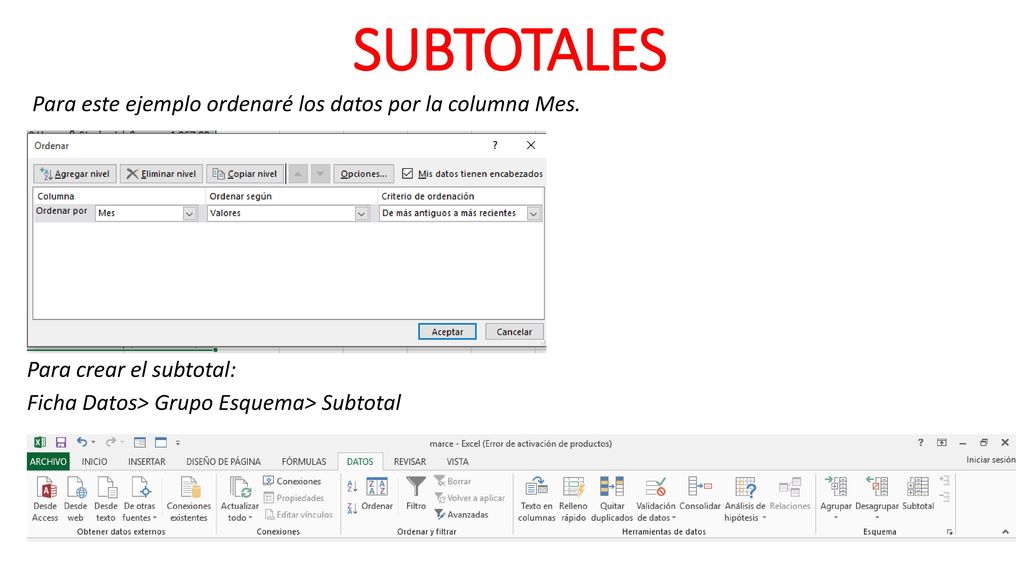Click the Undo arrow in Quick Access toolbar
Viewport: 1024px width, 576px height.
(x=82, y=442)
